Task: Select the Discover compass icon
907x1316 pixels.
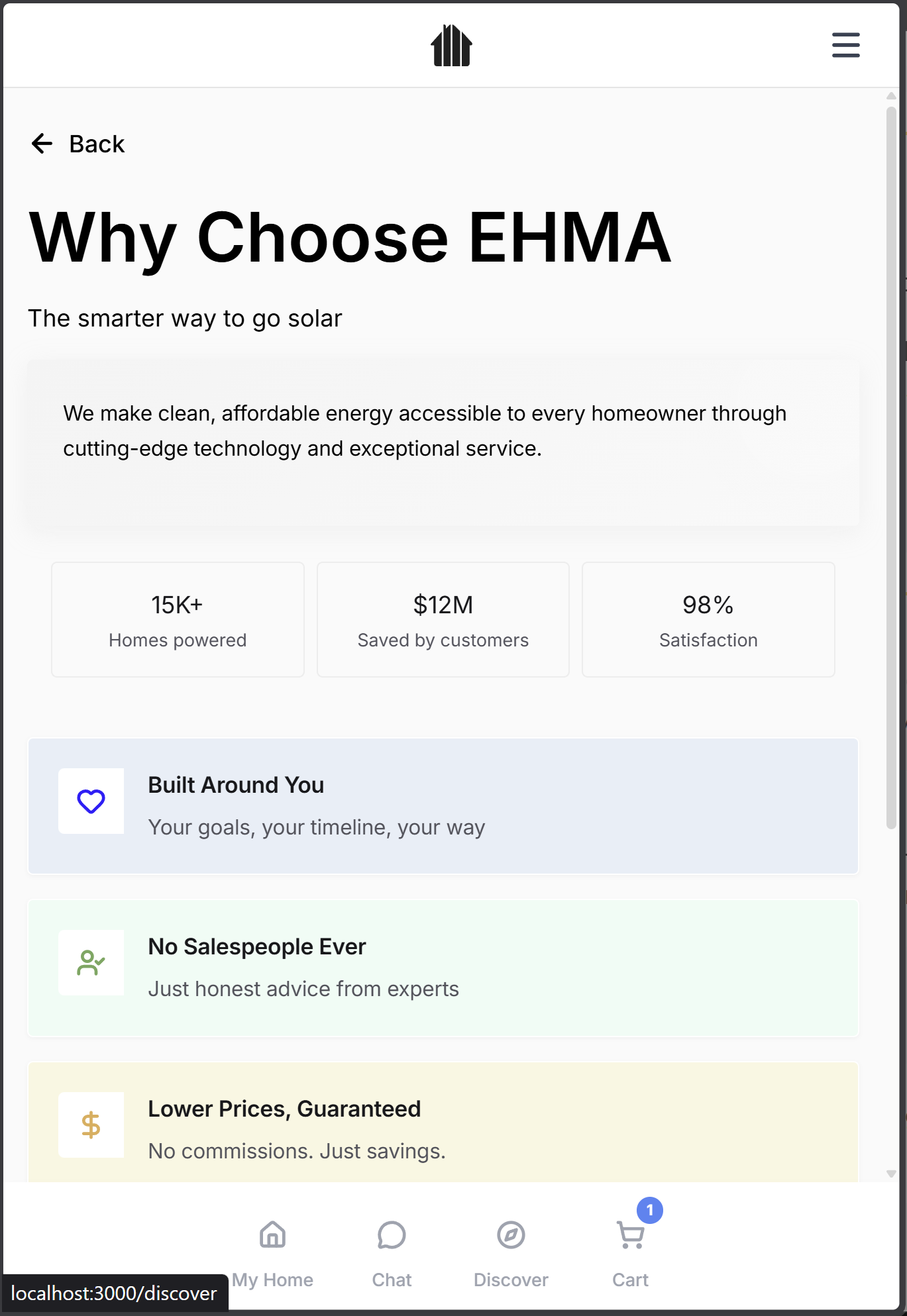Action: 511,1235
